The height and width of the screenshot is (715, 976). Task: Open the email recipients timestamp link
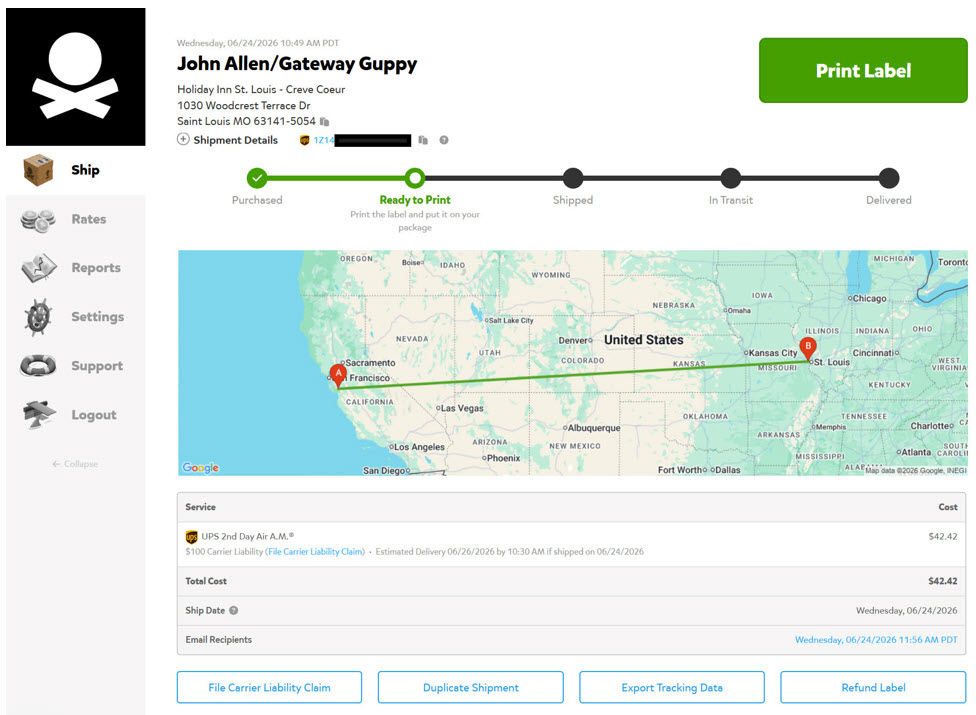[x=876, y=640]
